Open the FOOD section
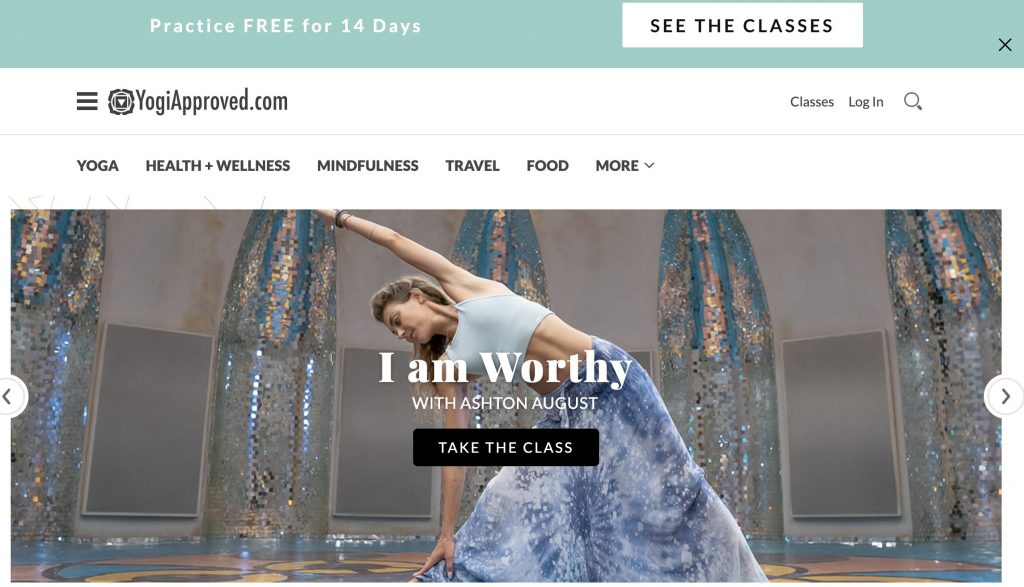 [547, 166]
